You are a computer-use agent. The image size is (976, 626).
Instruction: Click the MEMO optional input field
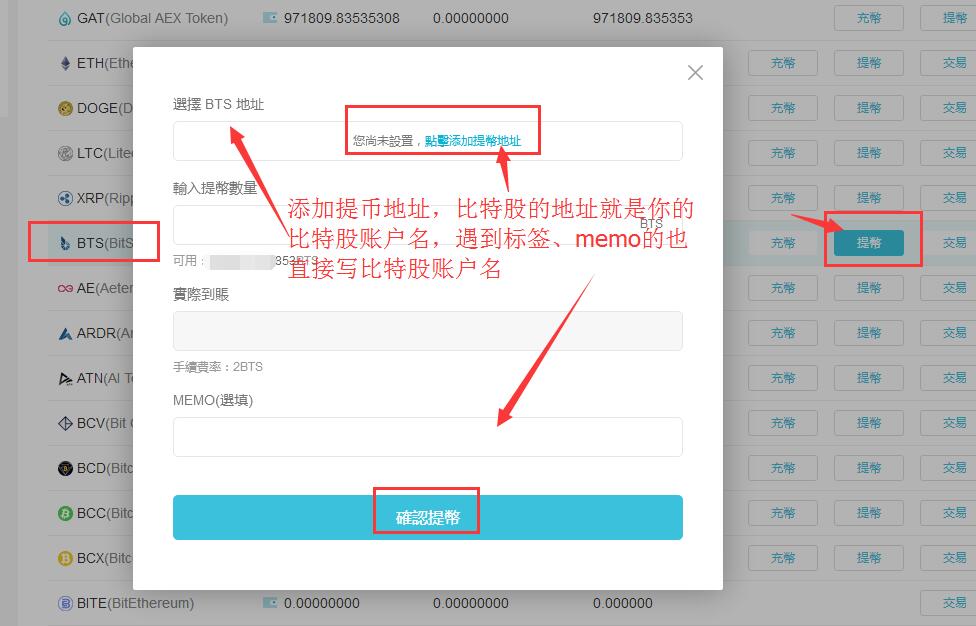pos(427,436)
